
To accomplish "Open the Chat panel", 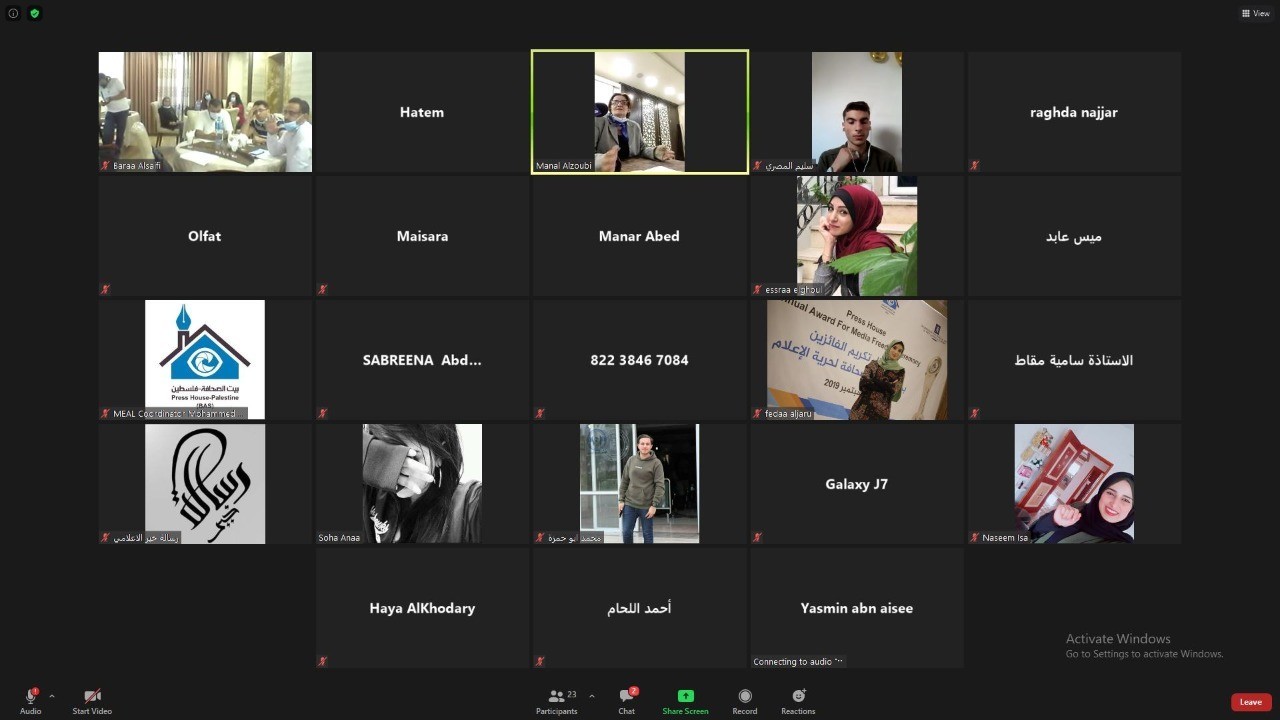I will (626, 701).
